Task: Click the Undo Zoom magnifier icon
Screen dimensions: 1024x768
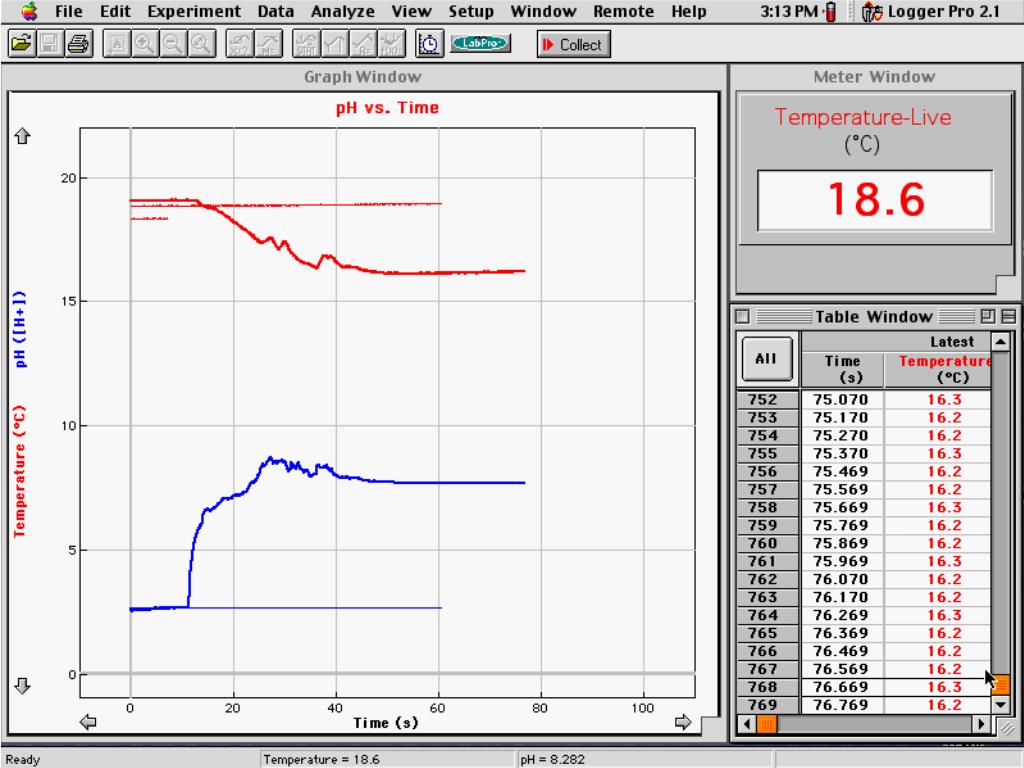Action: point(201,44)
